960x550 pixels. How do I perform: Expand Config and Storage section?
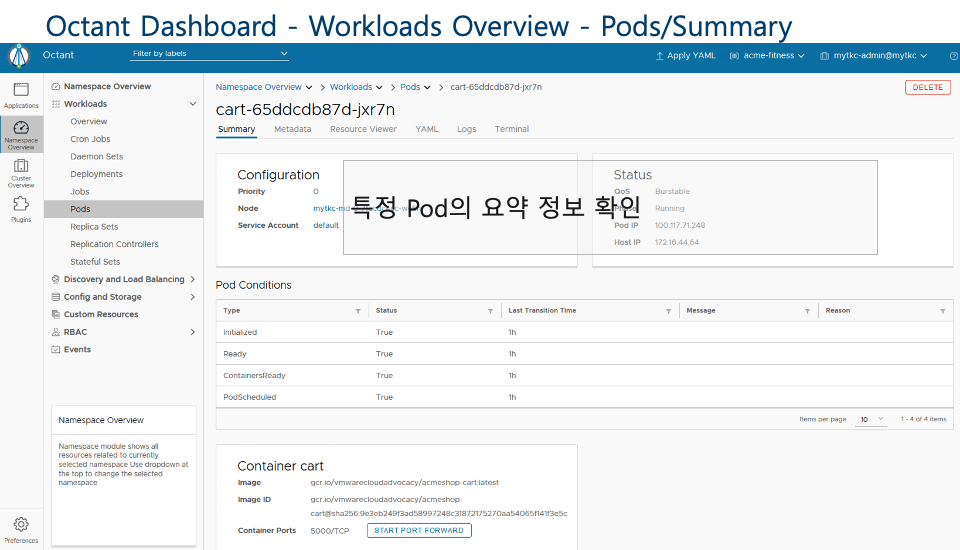click(193, 297)
